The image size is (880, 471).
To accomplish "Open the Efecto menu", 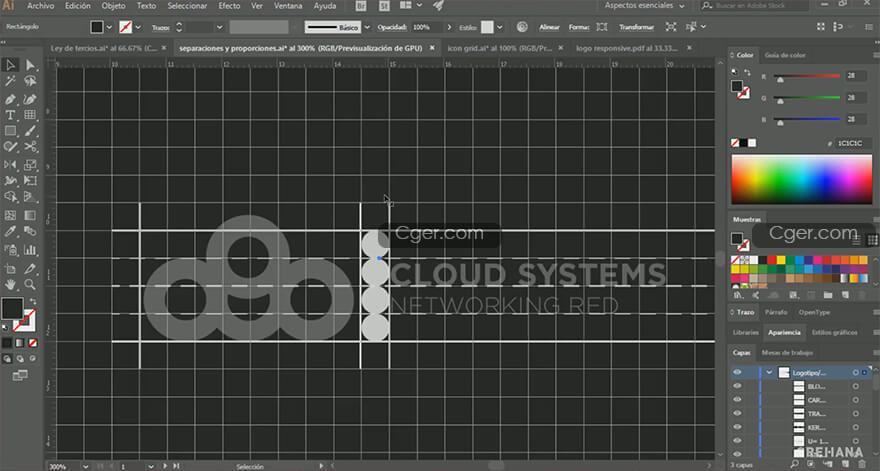I will 229,6.
